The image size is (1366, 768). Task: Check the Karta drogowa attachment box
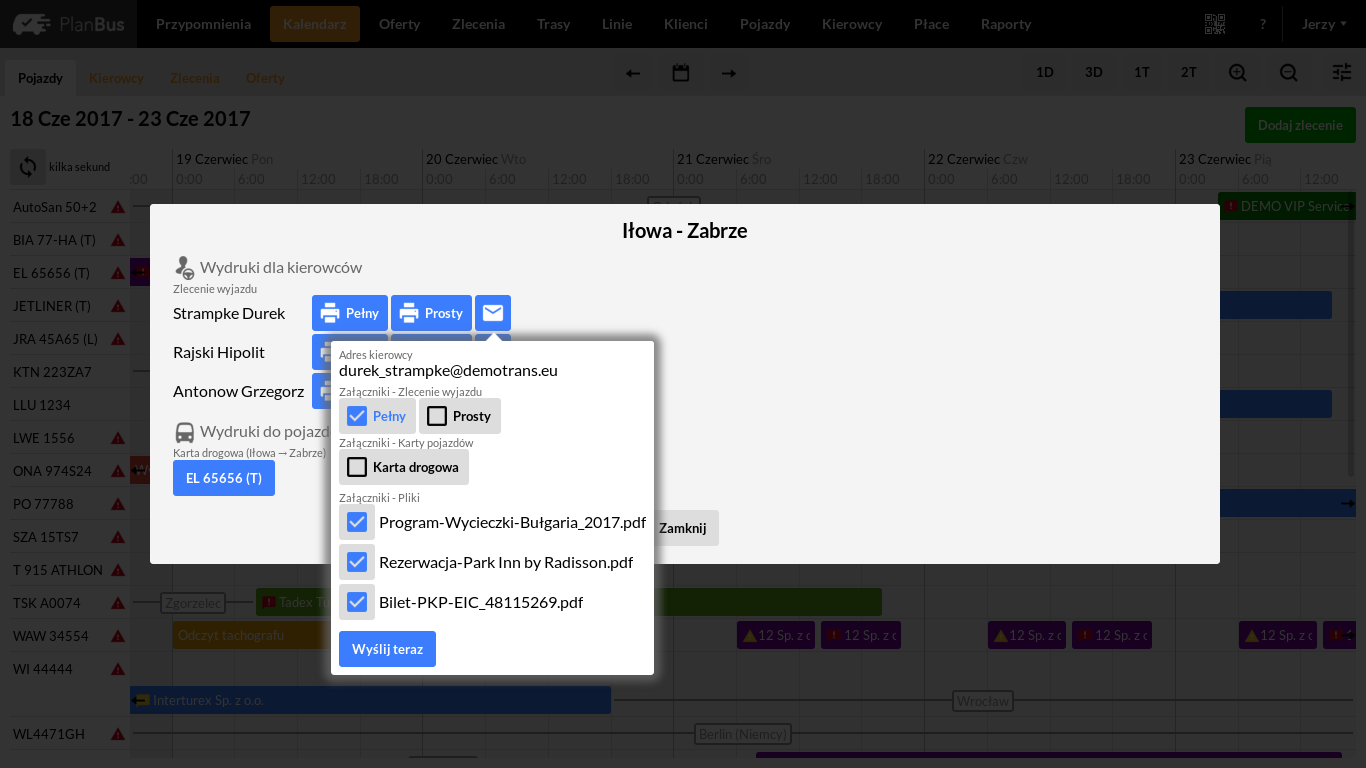coord(356,466)
